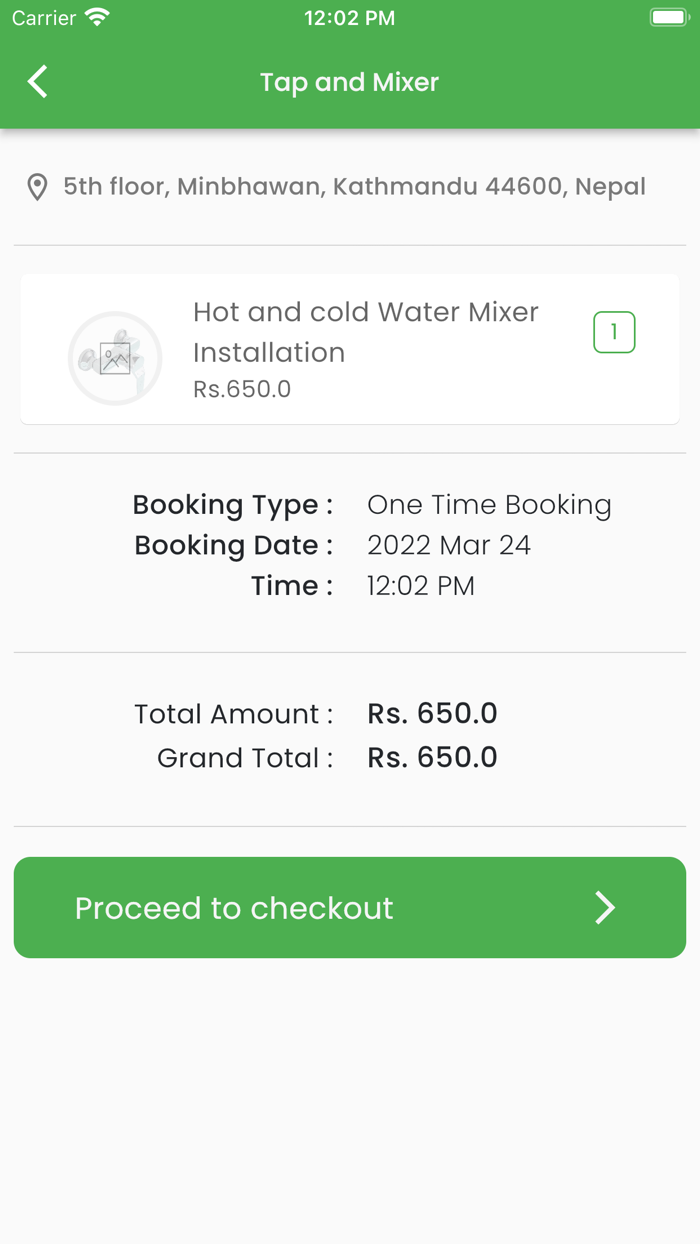
Task: Tap the Total Amount Rs. 650.0 value
Action: 432,714
